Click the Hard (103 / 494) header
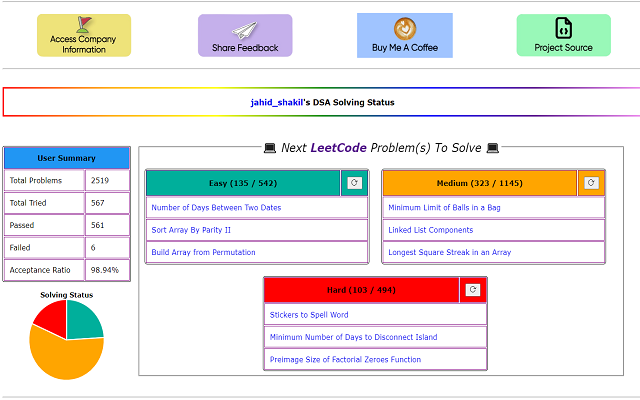 pyautogui.click(x=361, y=290)
